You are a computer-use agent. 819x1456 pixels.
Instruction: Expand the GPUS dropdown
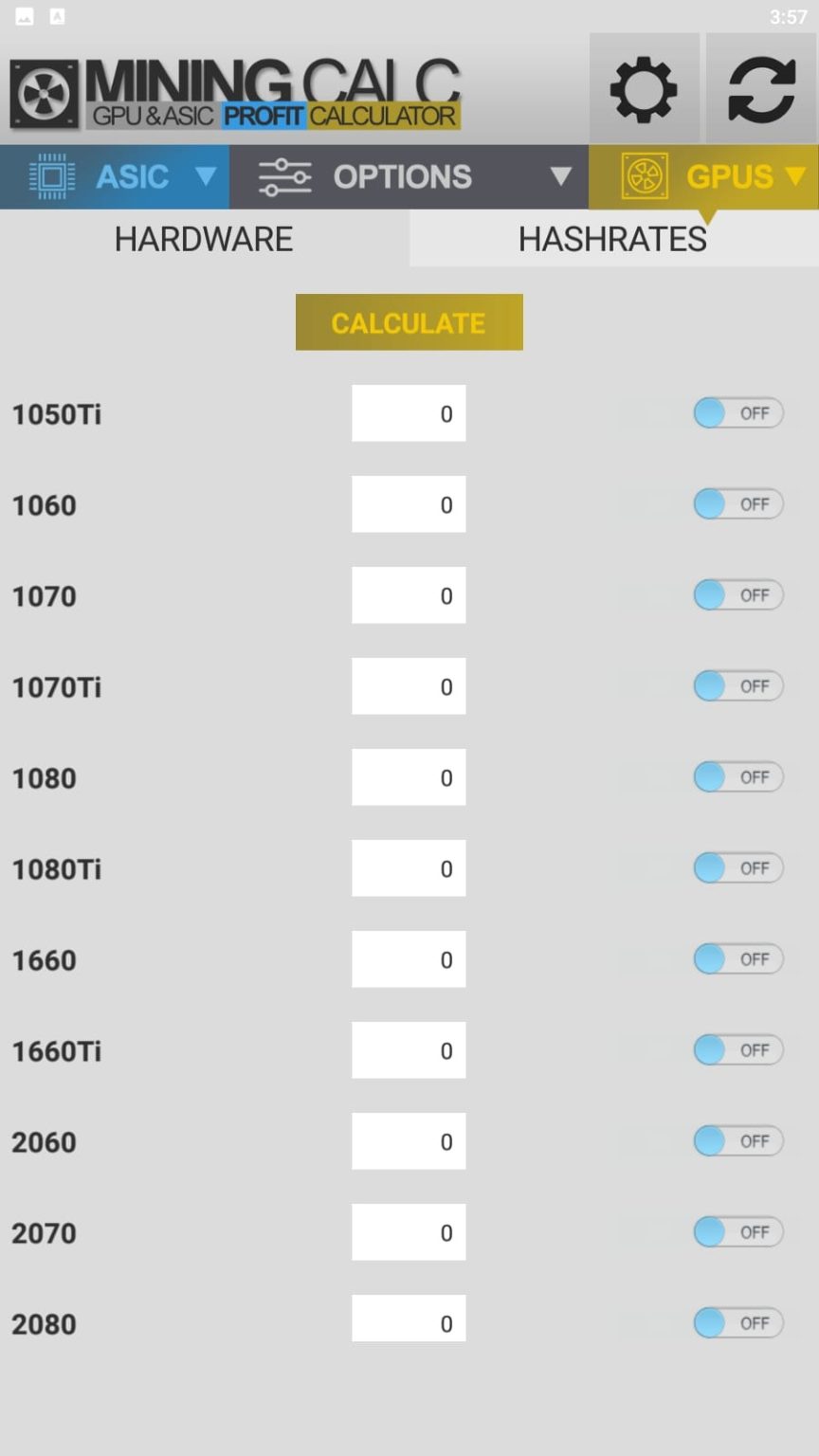[794, 176]
